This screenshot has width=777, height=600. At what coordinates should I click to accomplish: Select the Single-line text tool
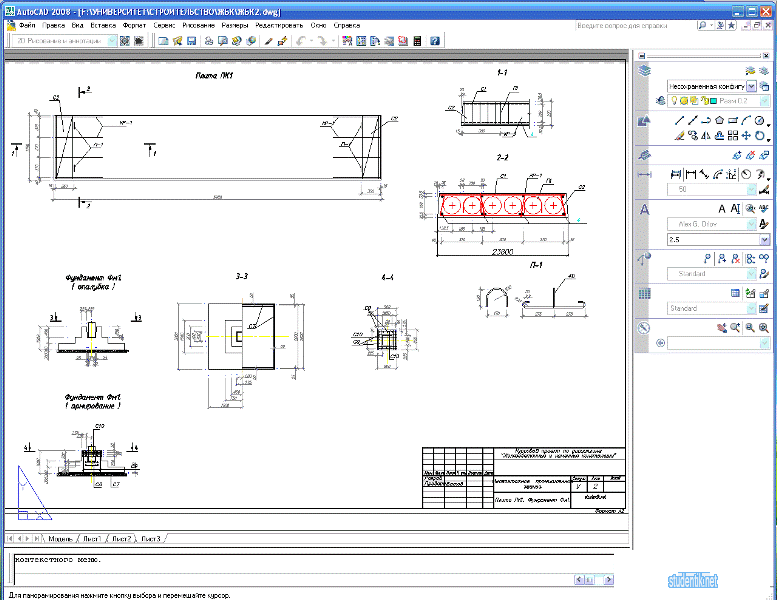pyautogui.click(x=735, y=209)
